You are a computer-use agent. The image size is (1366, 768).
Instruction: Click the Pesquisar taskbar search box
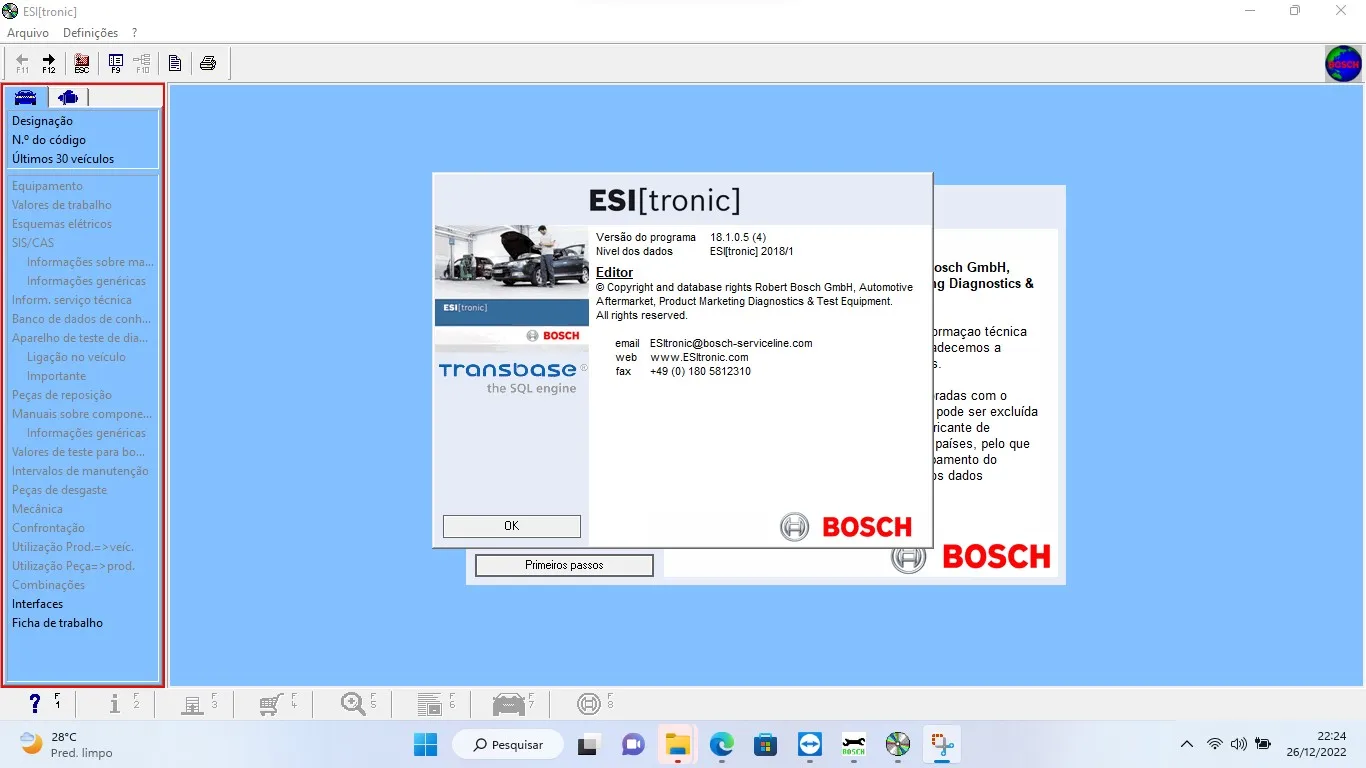click(x=508, y=744)
